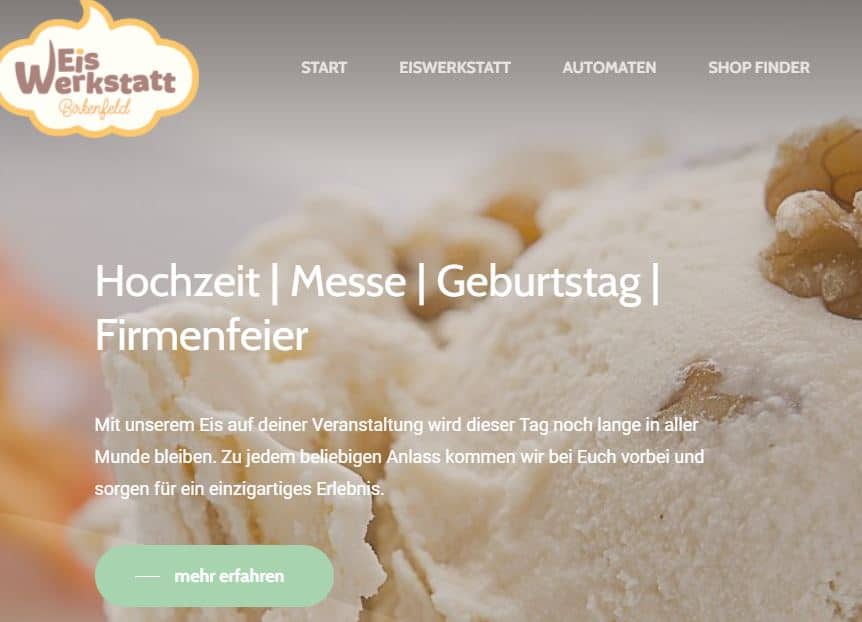This screenshot has width=862, height=622.
Task: Click the 'Birkenfeld' script text in logo
Action: pyautogui.click(x=95, y=107)
